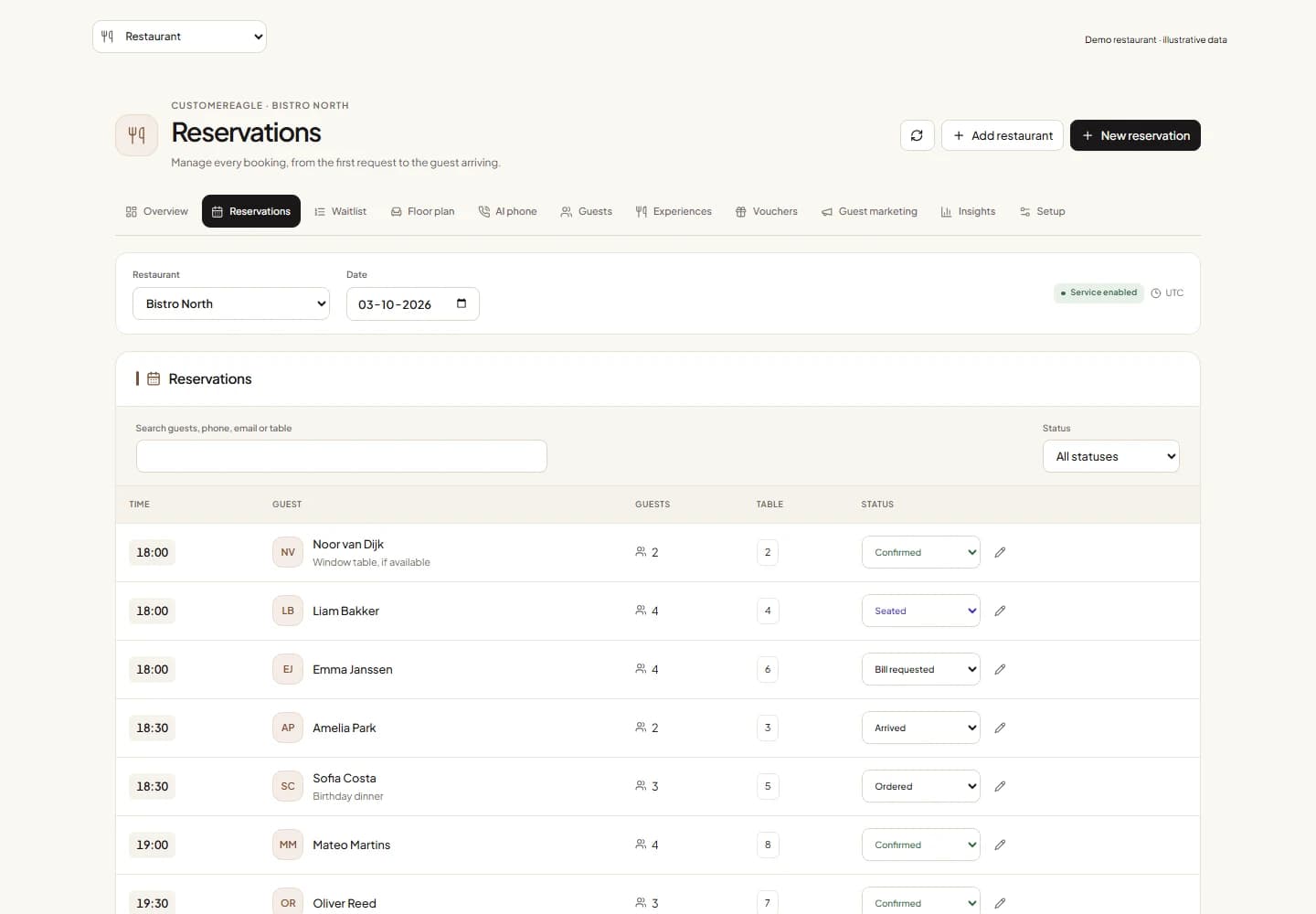The image size is (1316, 914).
Task: Focus the guest search input field
Action: [x=342, y=456]
